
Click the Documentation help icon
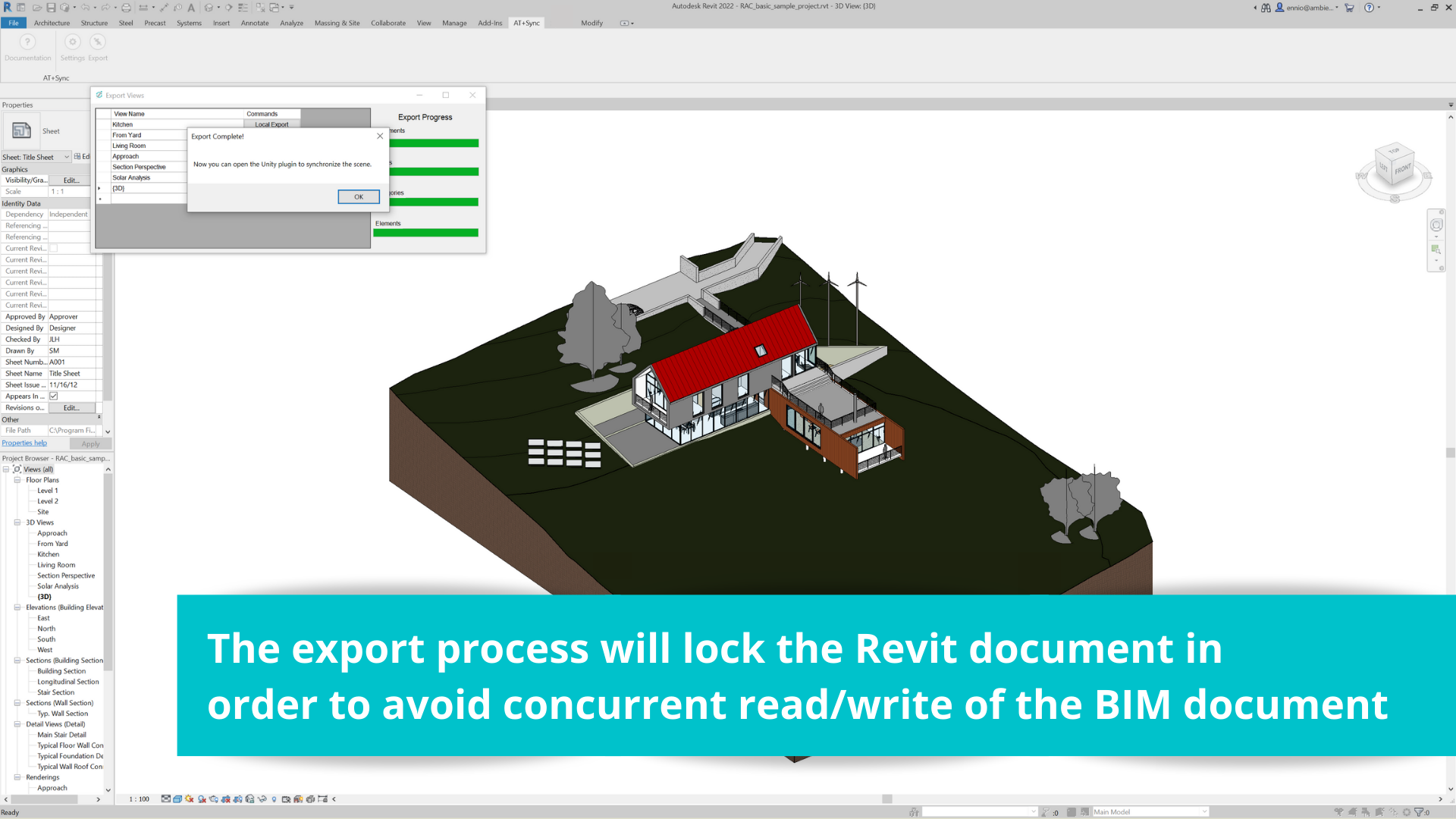[27, 42]
